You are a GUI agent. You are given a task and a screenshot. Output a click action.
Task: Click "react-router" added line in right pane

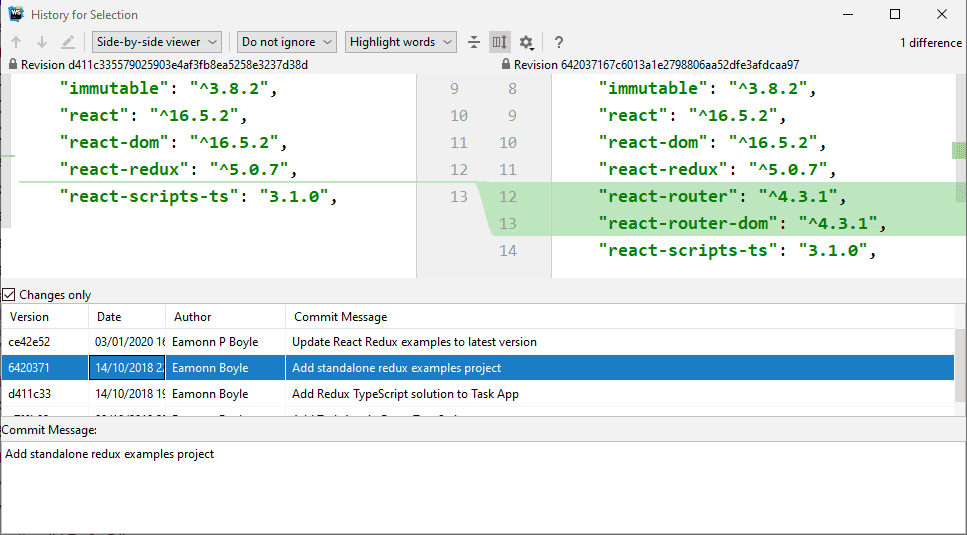pyautogui.click(x=723, y=197)
